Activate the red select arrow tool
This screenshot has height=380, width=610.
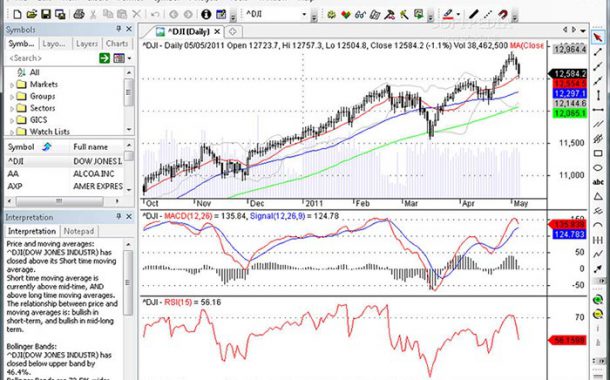pyautogui.click(x=598, y=37)
